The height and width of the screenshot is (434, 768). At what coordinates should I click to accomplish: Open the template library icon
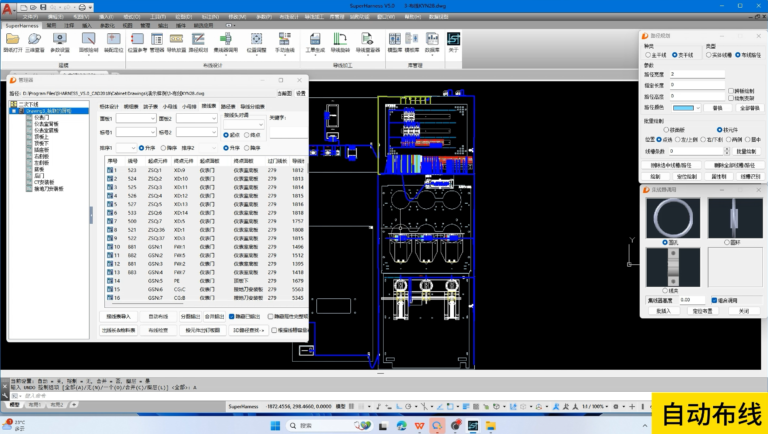(412, 39)
